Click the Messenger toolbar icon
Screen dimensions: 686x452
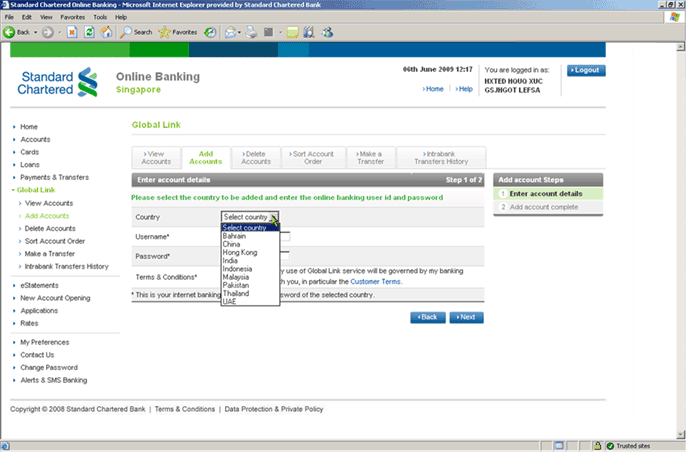click(x=327, y=32)
